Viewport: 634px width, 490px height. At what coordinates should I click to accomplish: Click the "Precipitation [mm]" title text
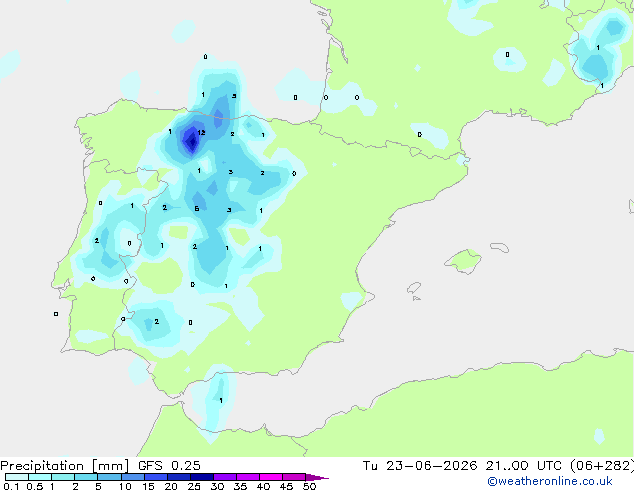64,466
